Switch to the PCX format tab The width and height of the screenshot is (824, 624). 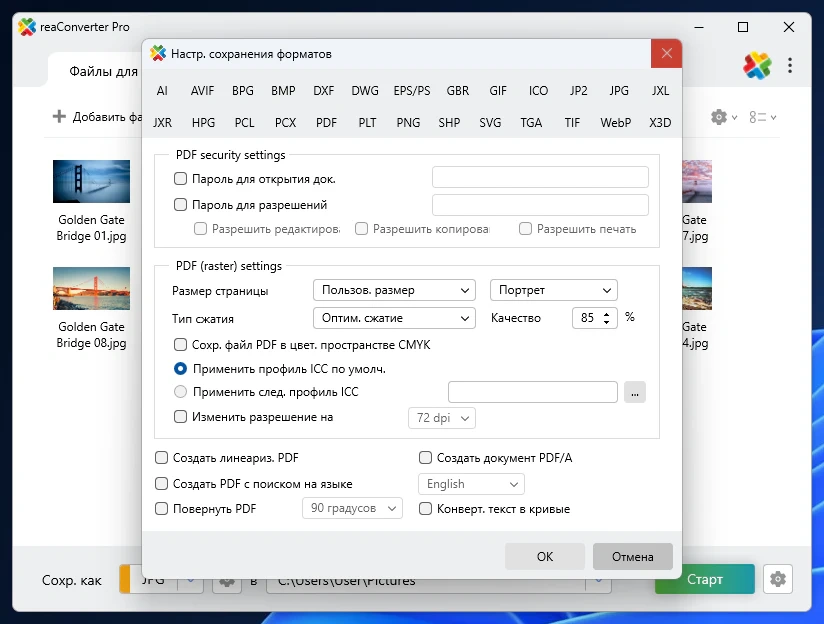pyautogui.click(x=285, y=122)
